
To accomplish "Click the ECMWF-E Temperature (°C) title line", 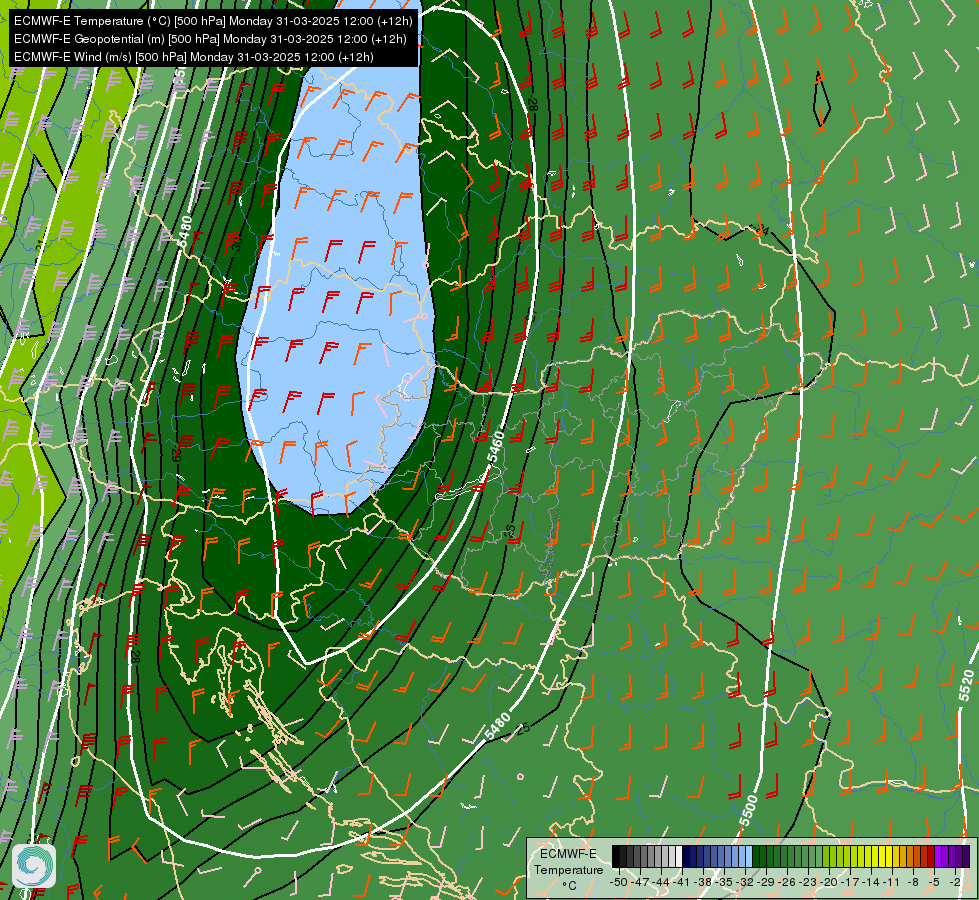I will (213, 21).
